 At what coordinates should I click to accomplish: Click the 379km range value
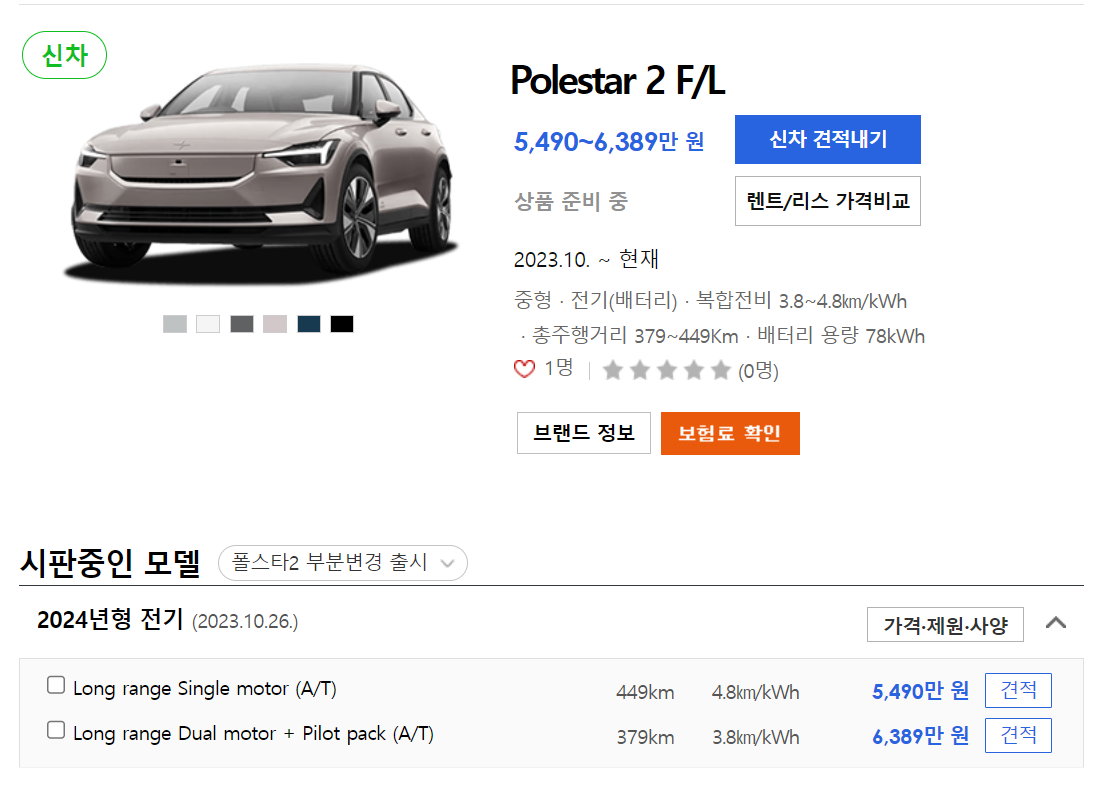645,738
